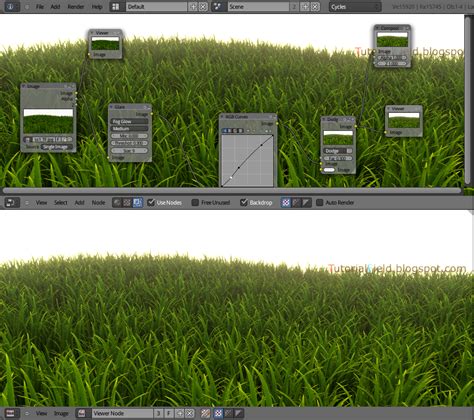Add a new screen layout with plus icon
Image resolution: width=474 pixels, height=420 pixels.
(x=193, y=7)
